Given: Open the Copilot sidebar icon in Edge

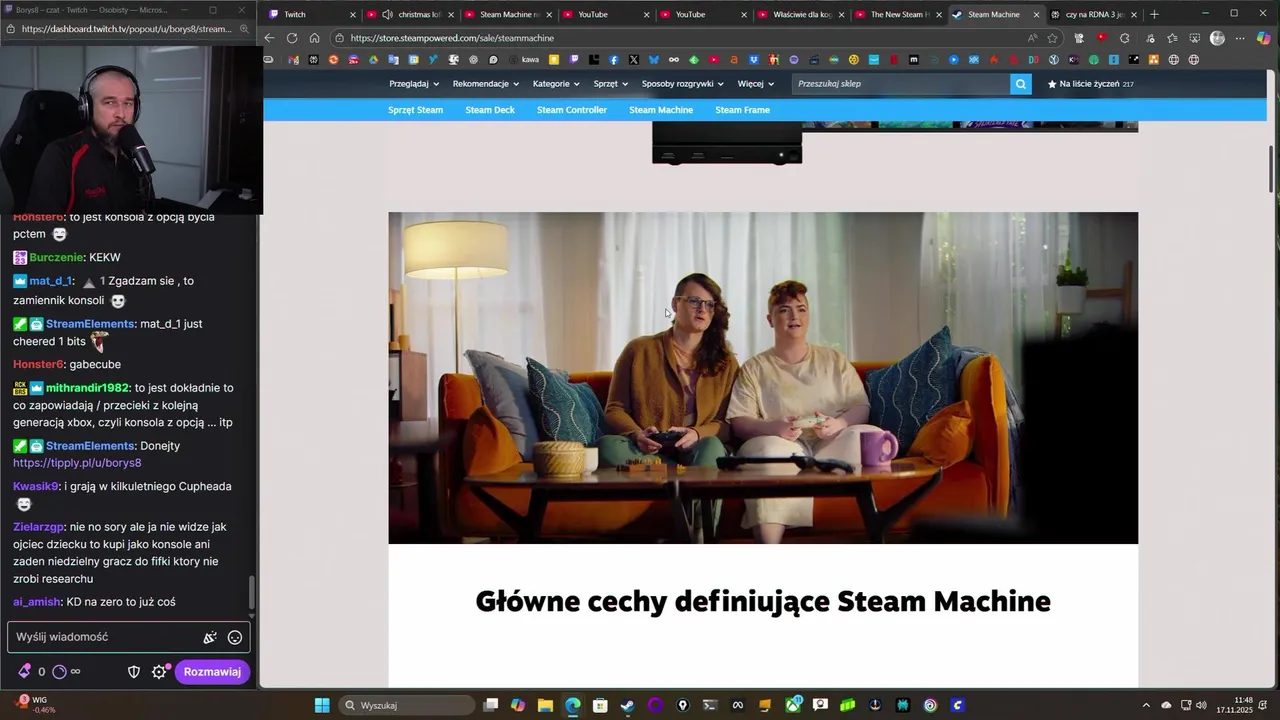Looking at the screenshot, I should point(1264,38).
